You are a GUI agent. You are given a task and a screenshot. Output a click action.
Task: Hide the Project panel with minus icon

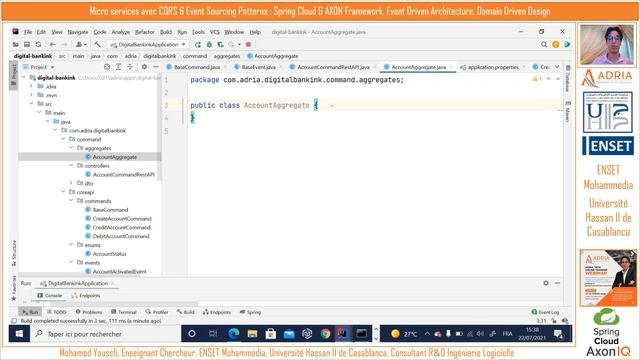click(156, 67)
